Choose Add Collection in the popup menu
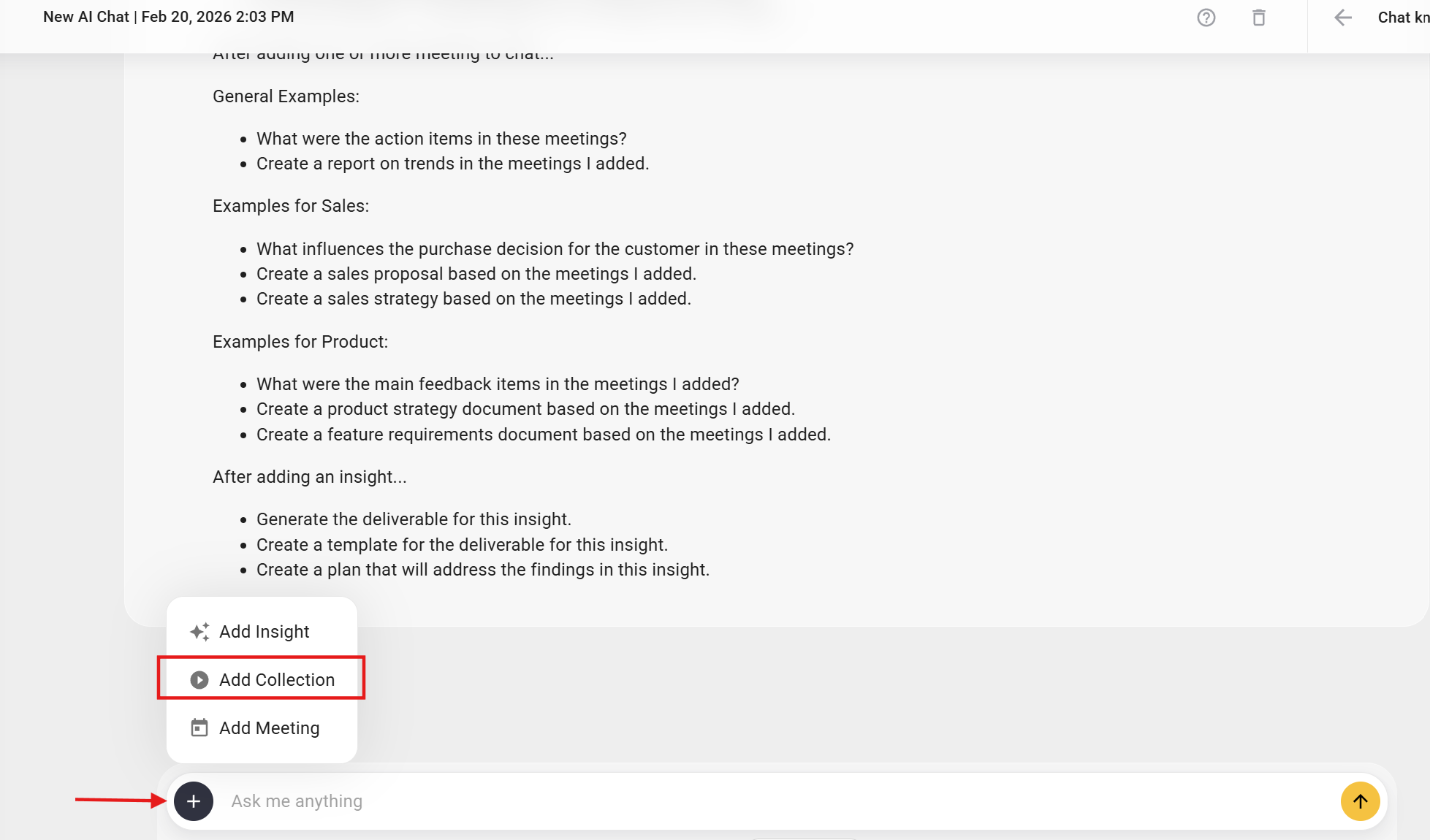The image size is (1430, 840). tap(276, 680)
